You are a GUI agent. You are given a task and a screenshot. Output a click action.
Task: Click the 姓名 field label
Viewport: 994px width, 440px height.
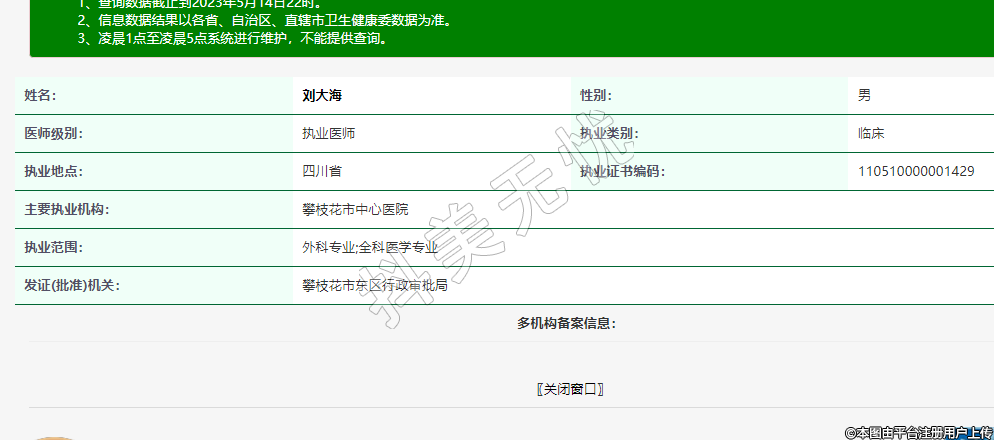pyautogui.click(x=40, y=95)
